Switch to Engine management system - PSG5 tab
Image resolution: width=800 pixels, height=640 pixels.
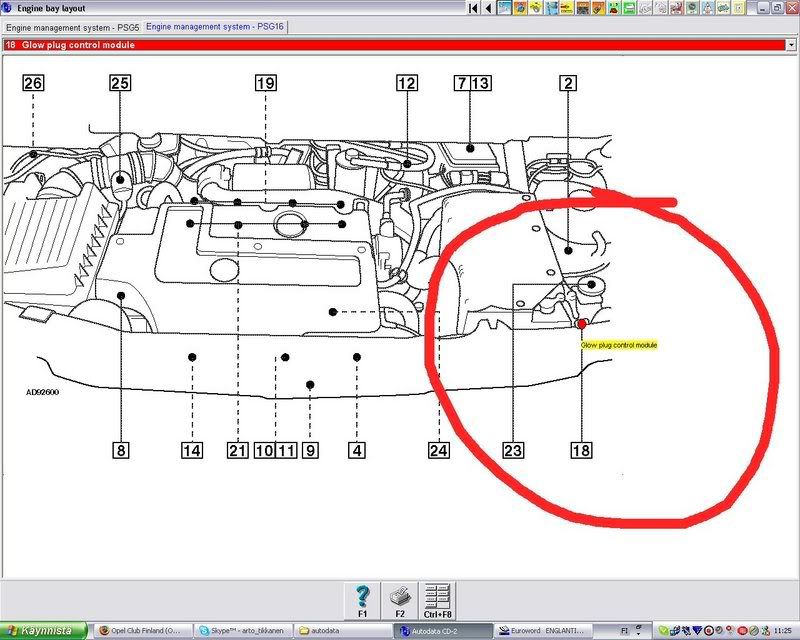(72, 27)
